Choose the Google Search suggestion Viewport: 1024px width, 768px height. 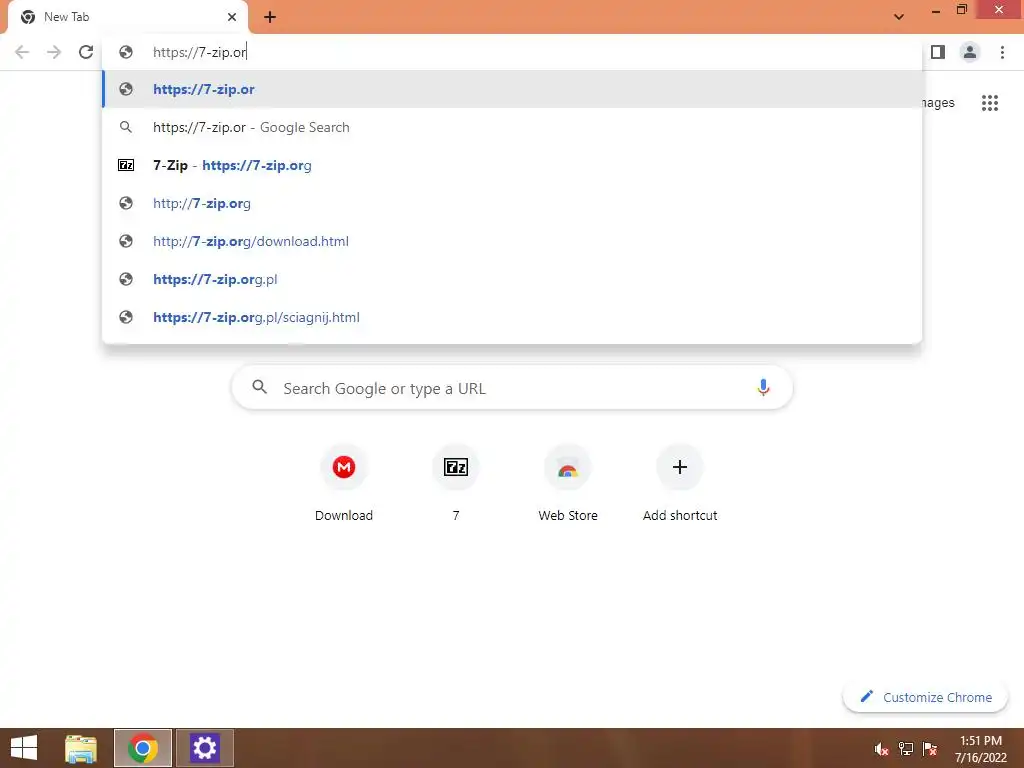512,127
